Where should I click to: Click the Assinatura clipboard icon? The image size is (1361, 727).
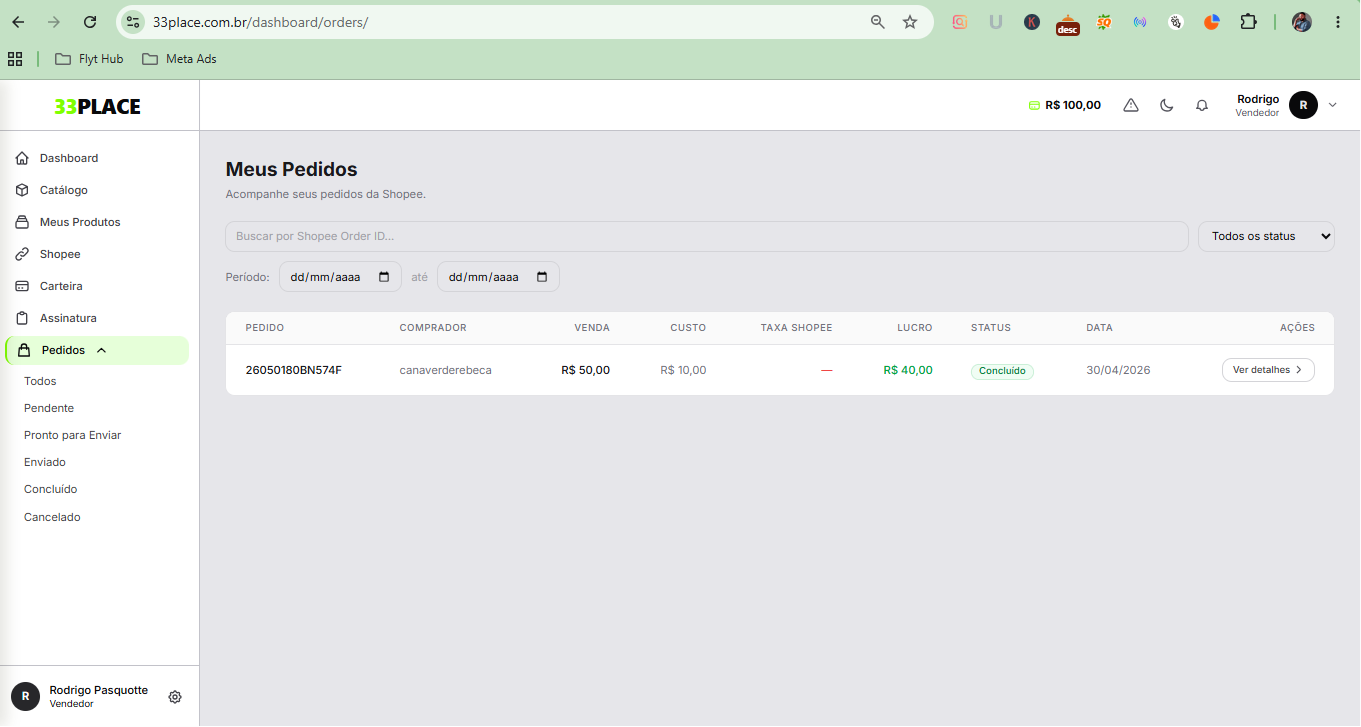(22, 318)
